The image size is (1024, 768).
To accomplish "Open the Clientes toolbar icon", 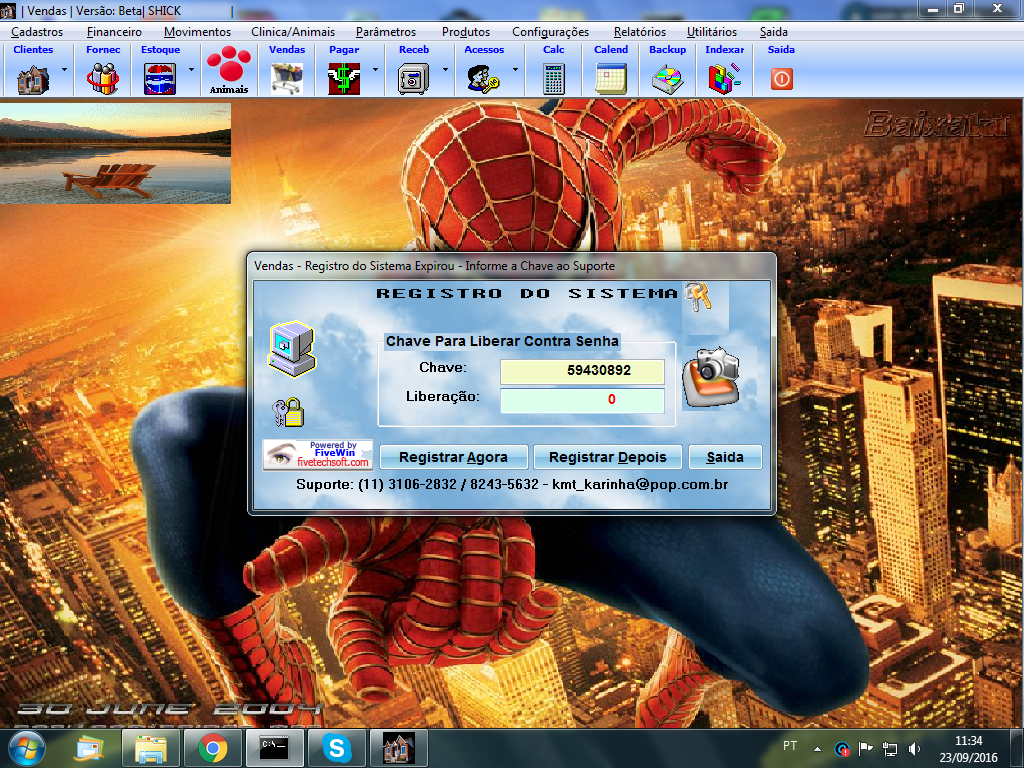I will [x=33, y=77].
